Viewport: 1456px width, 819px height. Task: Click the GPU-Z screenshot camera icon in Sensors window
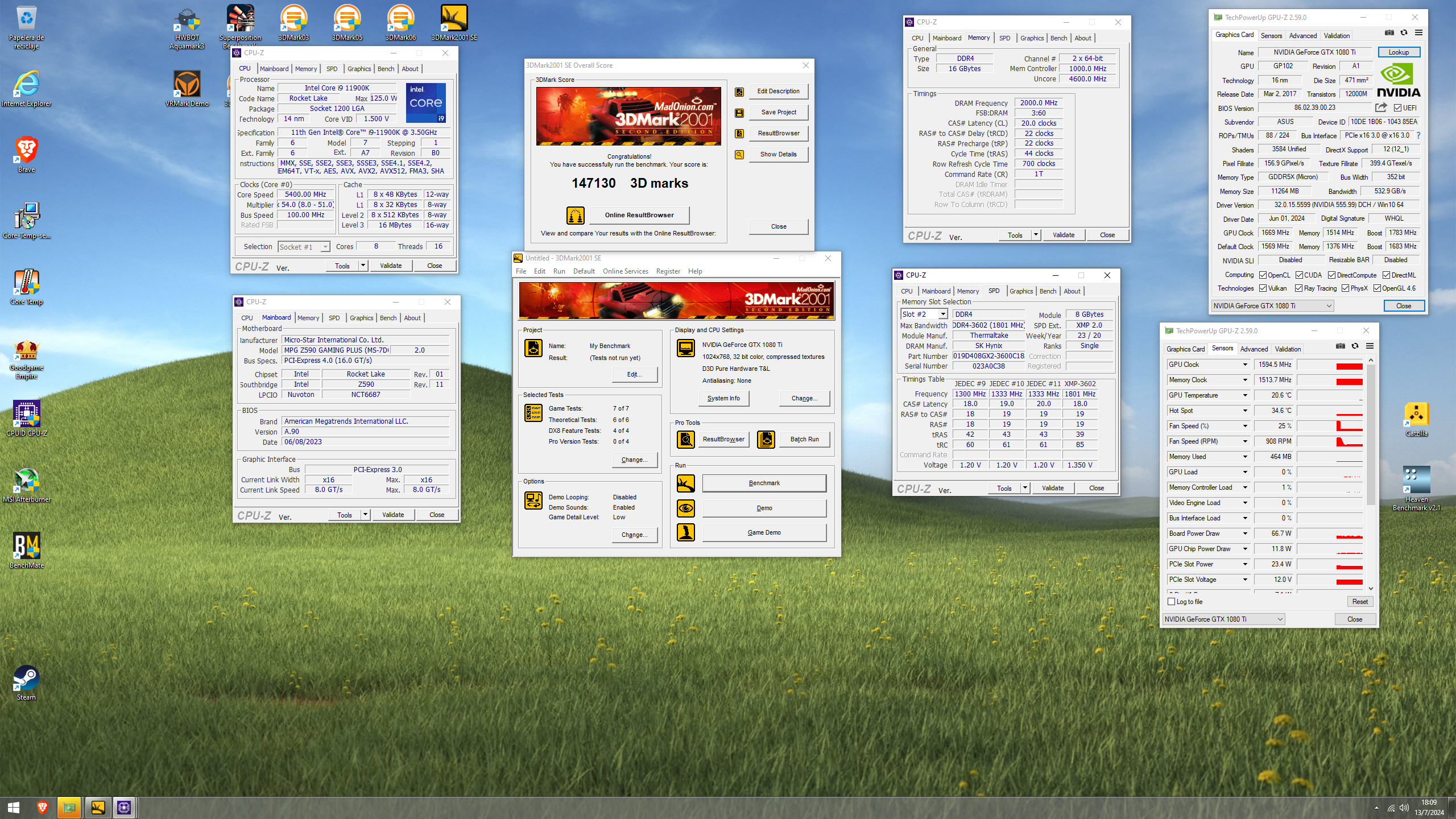point(1340,346)
